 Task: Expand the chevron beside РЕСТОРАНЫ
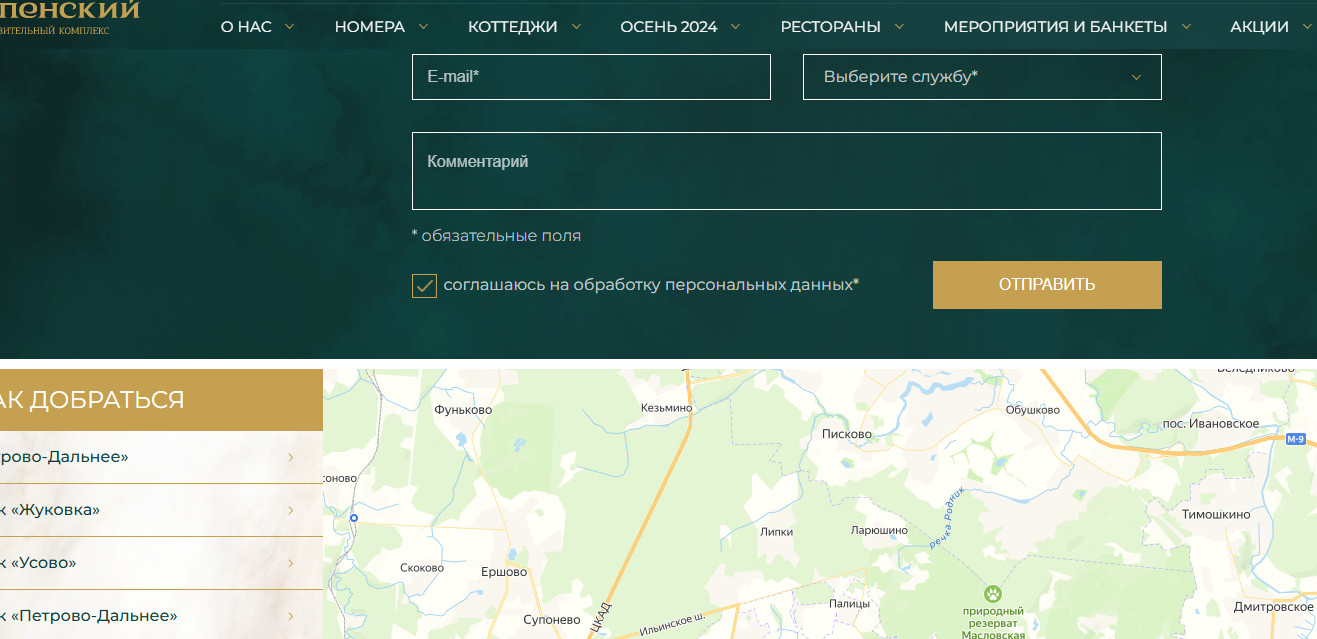[x=899, y=27]
